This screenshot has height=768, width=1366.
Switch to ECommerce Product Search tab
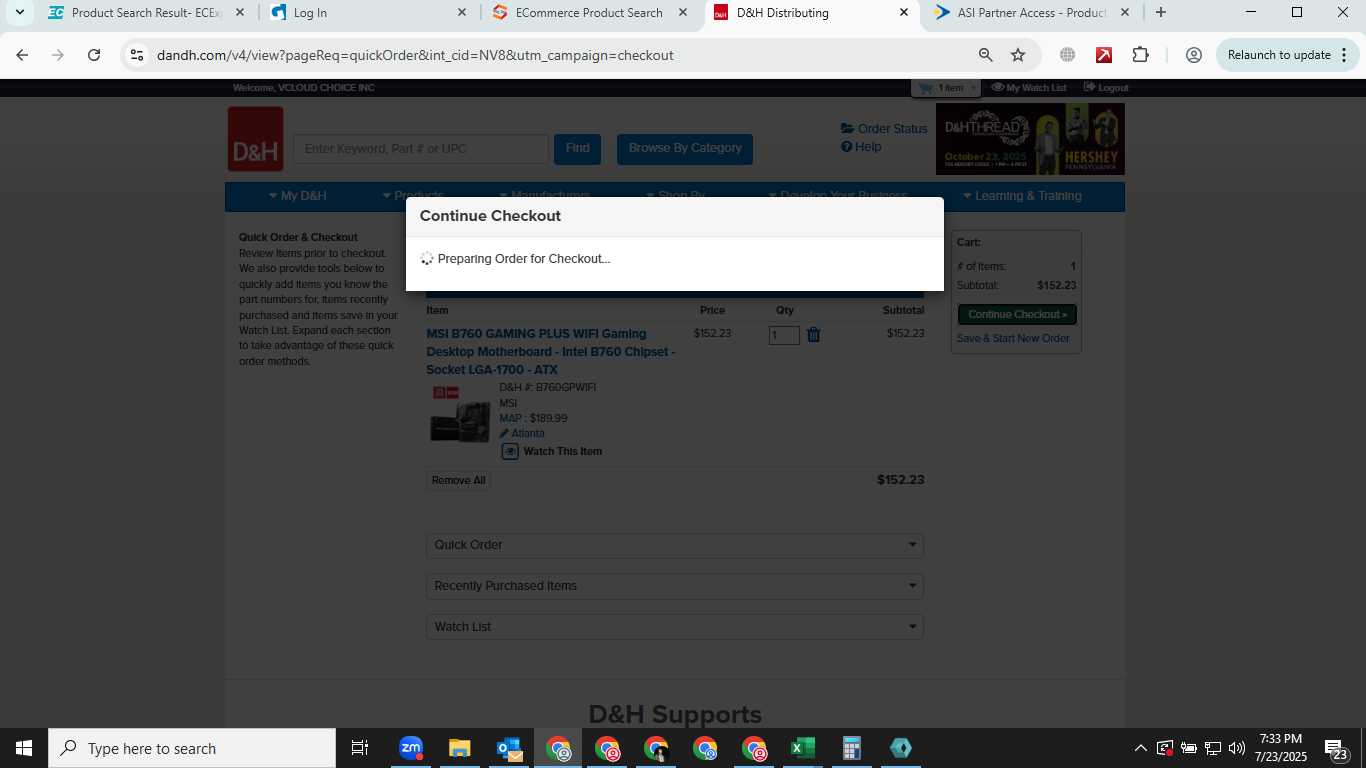coord(590,13)
